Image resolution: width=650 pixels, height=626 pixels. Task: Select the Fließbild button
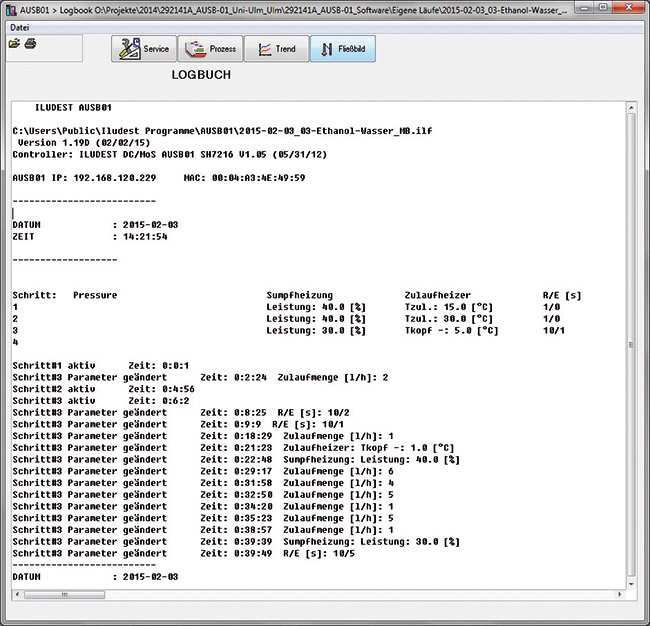[343, 49]
